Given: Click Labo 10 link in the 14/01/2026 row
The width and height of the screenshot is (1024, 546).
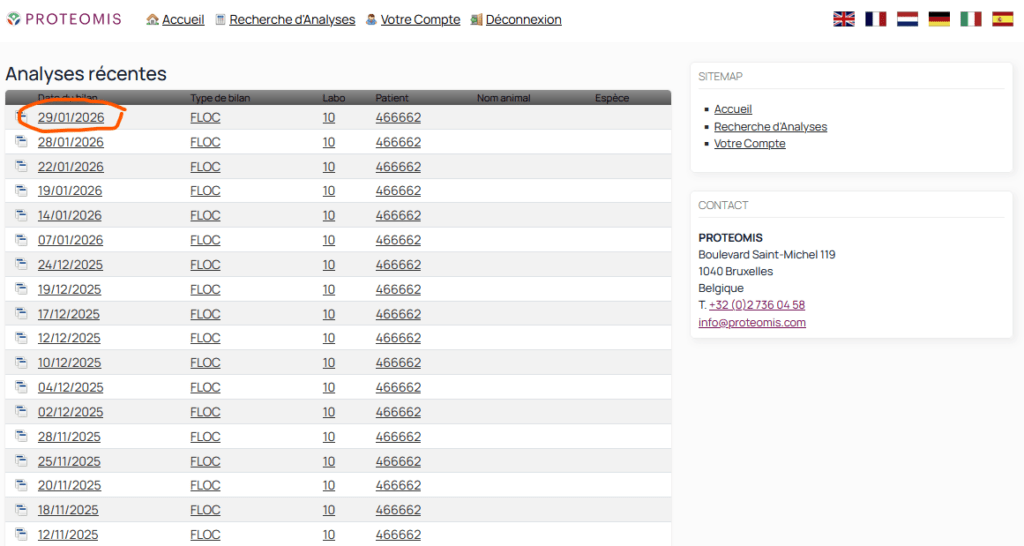Looking at the screenshot, I should [329, 215].
